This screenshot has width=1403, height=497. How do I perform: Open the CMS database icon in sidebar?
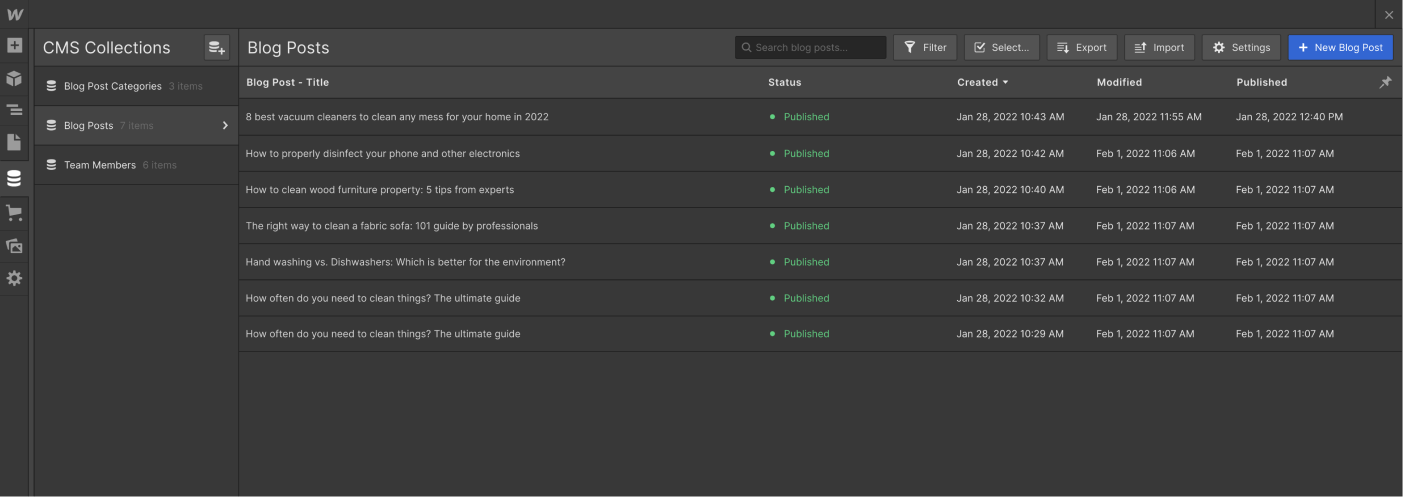pyautogui.click(x=14, y=179)
